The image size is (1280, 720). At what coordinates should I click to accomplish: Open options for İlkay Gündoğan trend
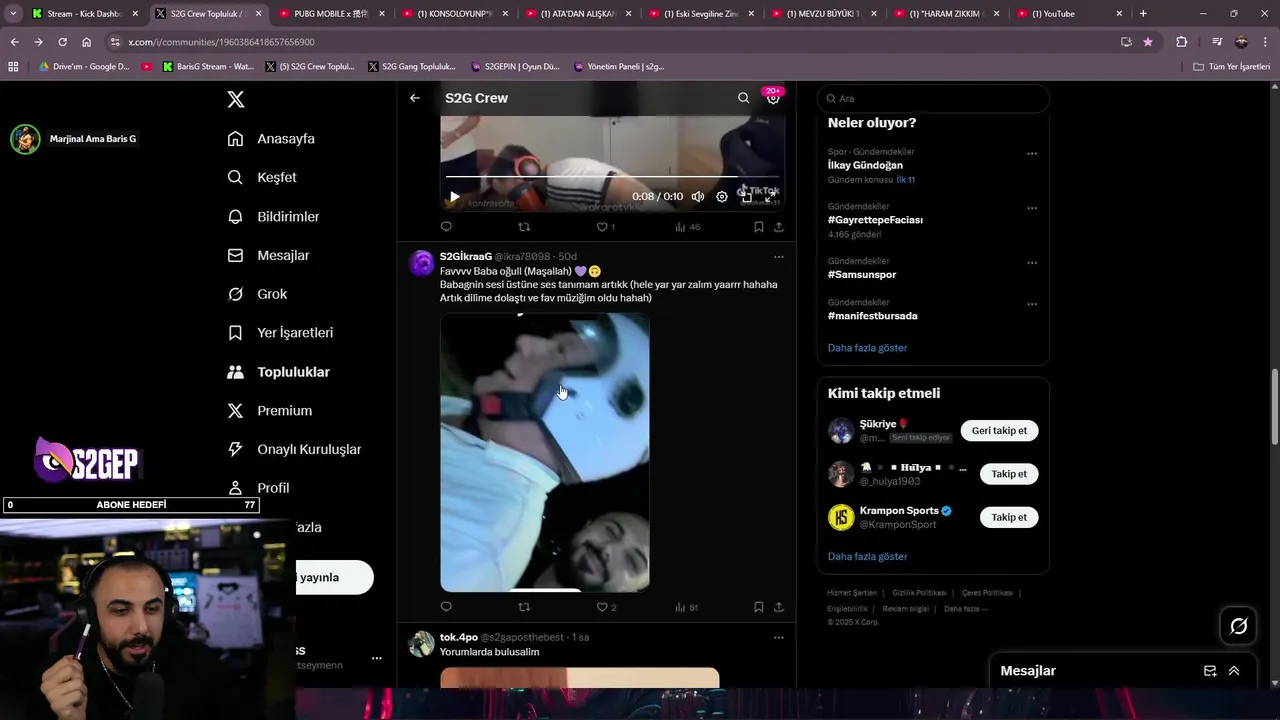point(1032,154)
